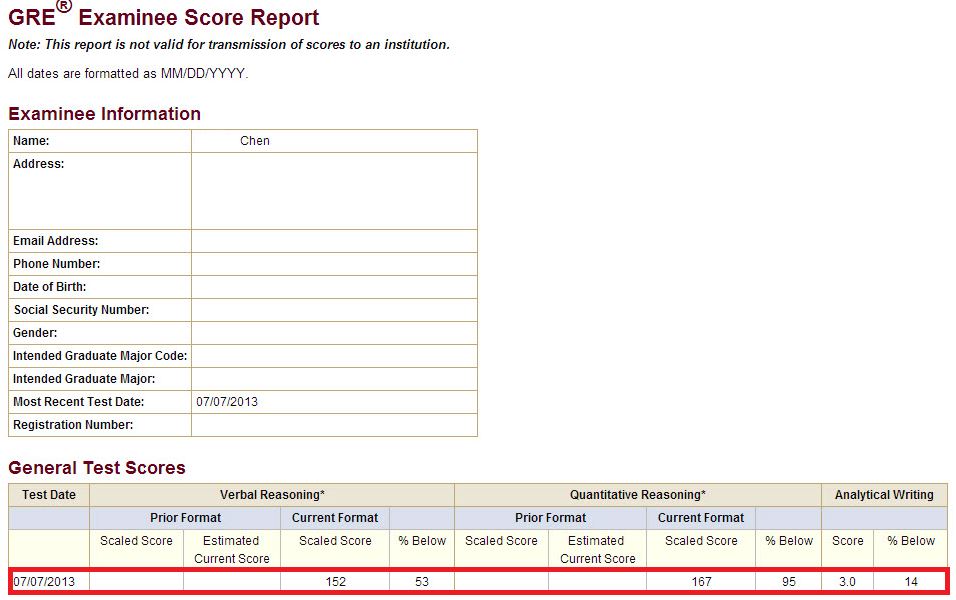956x600 pixels.
Task: Click Current Format under Quantitative Reasoning
Action: (x=701, y=518)
